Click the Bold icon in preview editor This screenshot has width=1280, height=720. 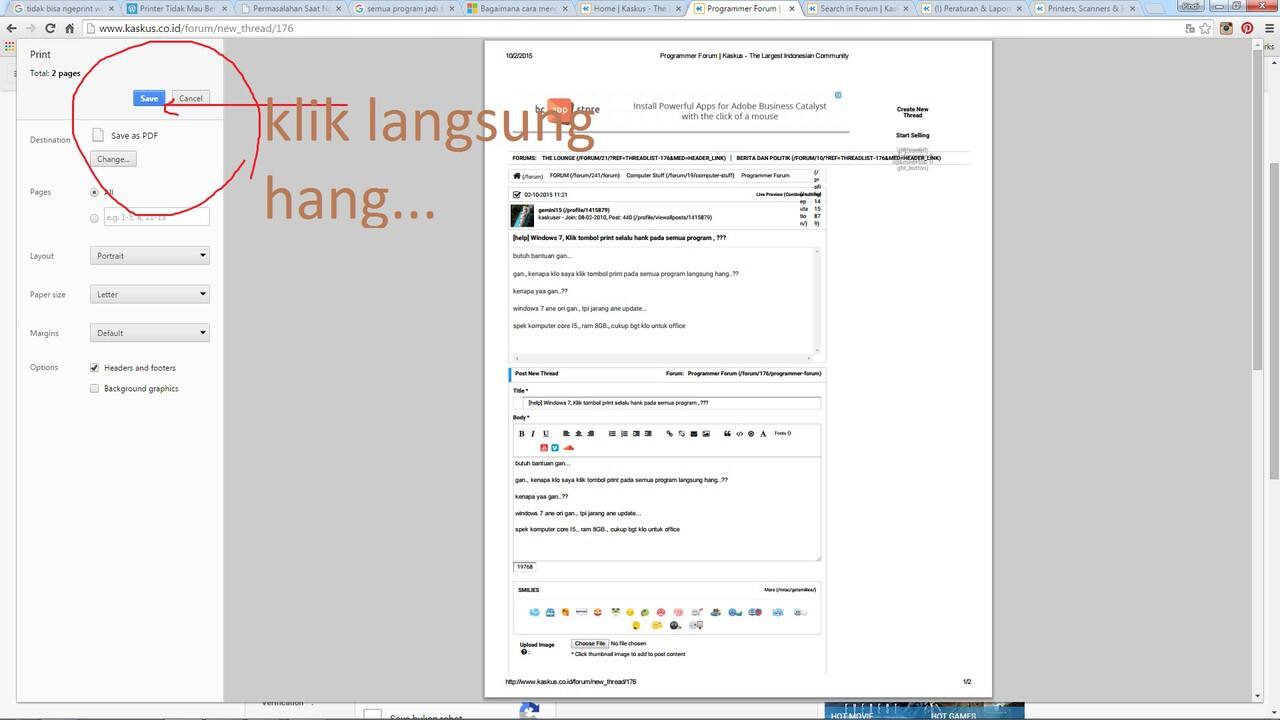point(521,433)
